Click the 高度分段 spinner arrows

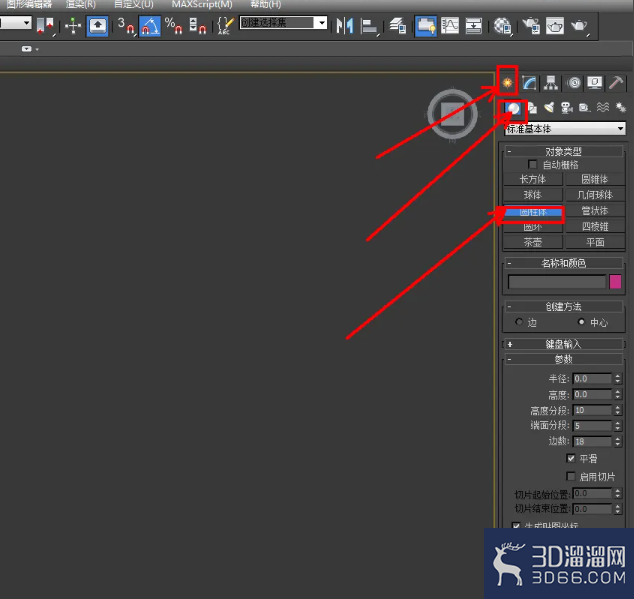(617, 410)
